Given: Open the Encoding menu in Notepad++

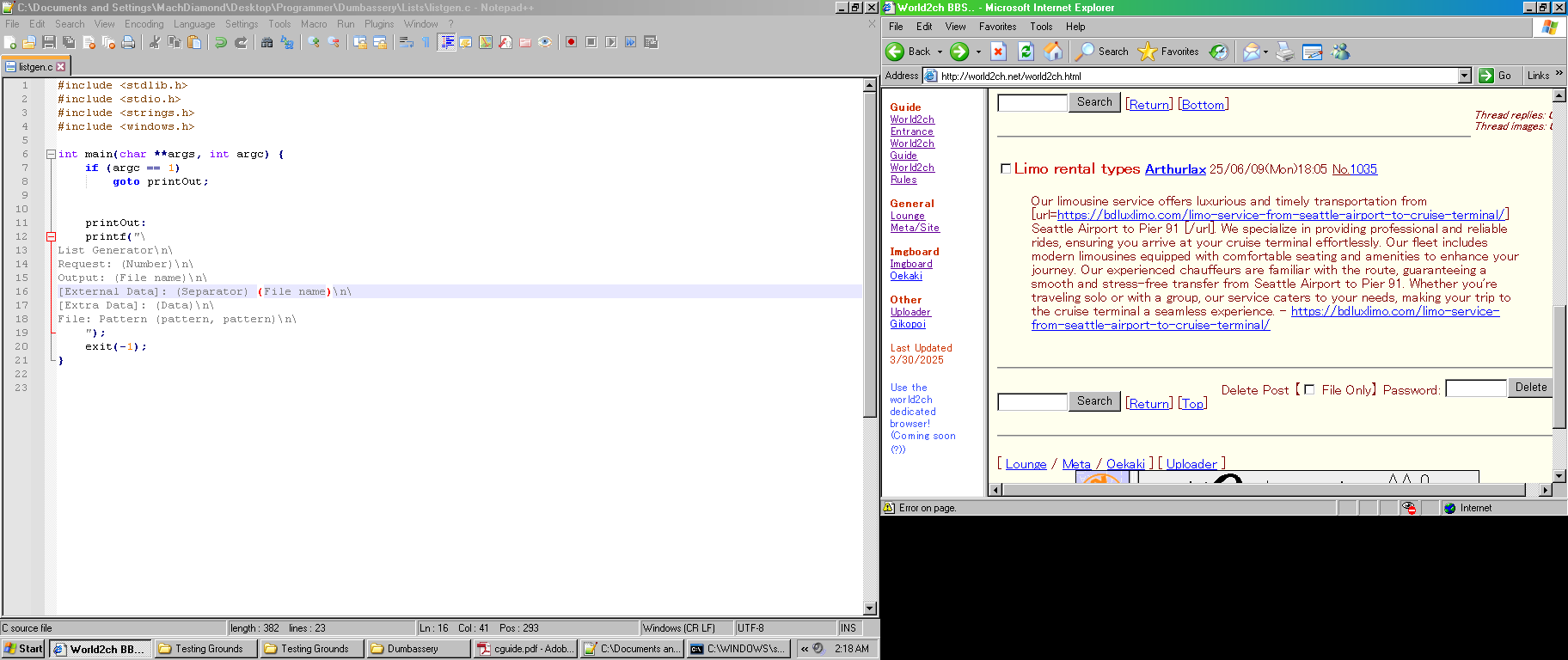Looking at the screenshot, I should (x=144, y=24).
